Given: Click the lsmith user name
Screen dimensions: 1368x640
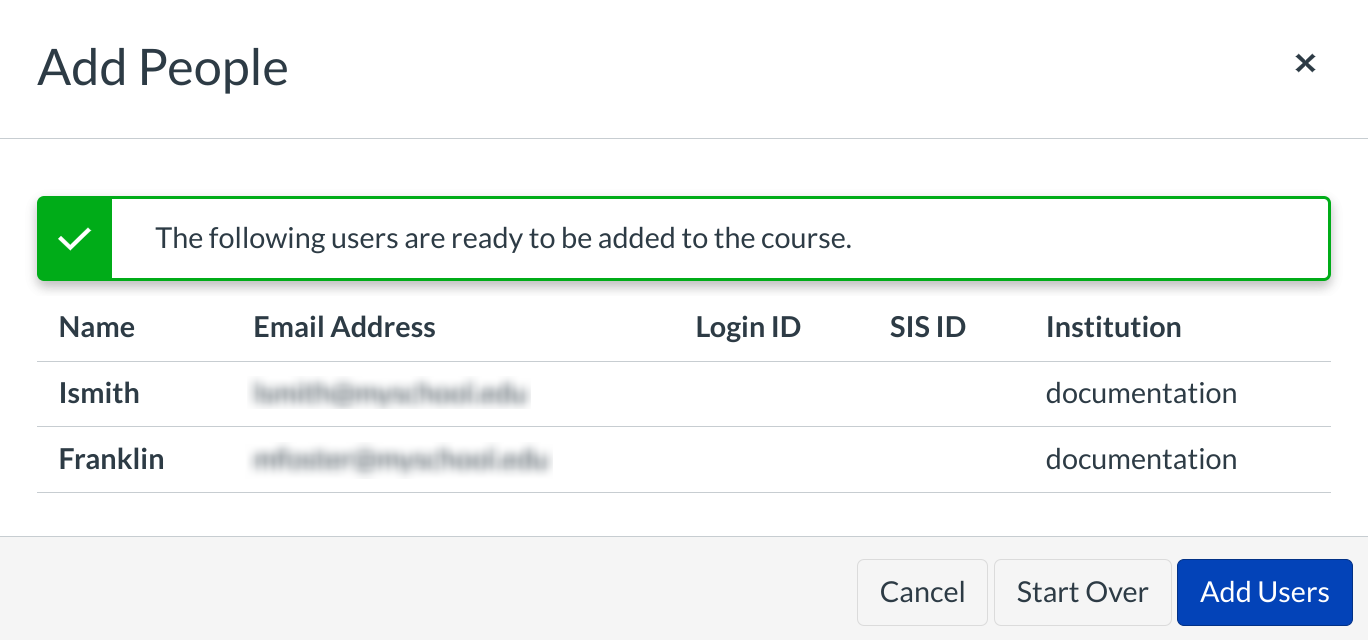Looking at the screenshot, I should click(x=99, y=393).
